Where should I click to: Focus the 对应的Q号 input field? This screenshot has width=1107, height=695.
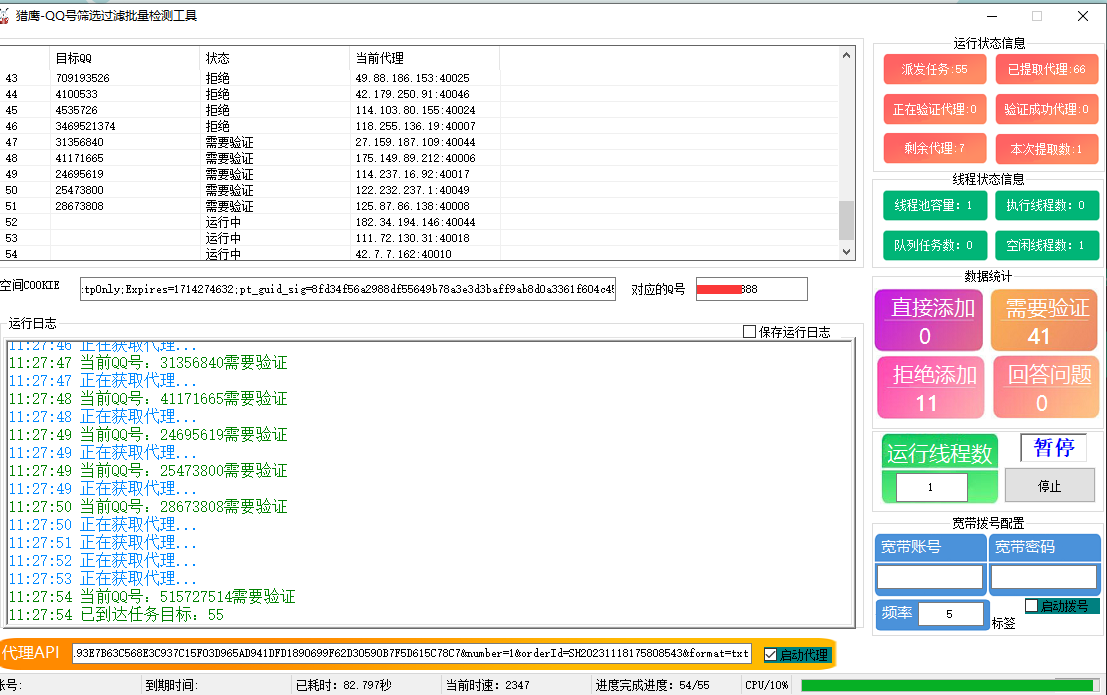pos(751,289)
